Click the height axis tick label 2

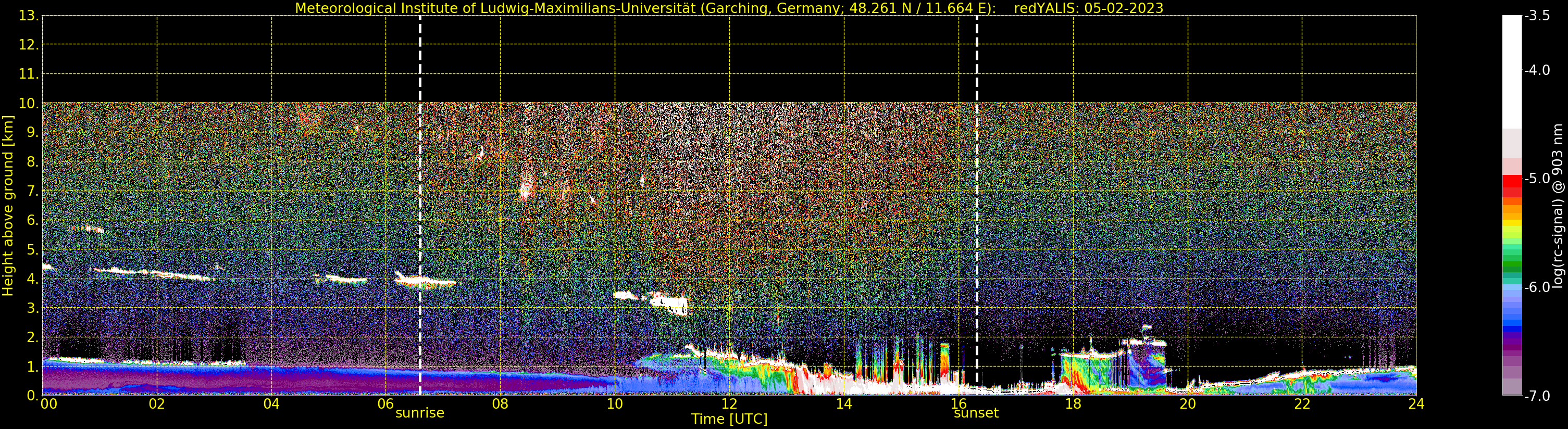coord(32,337)
